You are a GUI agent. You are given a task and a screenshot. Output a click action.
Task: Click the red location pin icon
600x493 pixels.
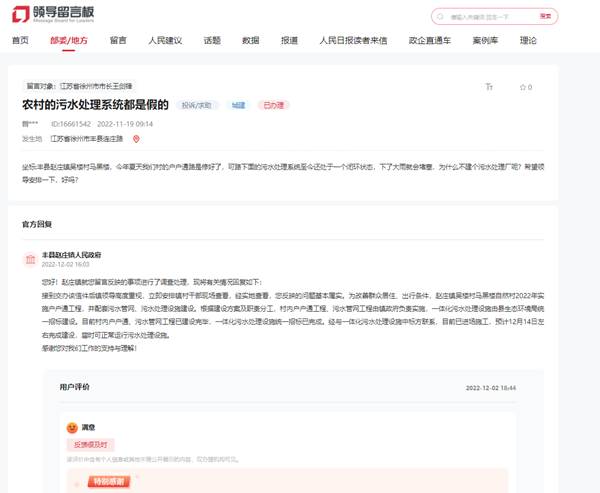click(136, 139)
